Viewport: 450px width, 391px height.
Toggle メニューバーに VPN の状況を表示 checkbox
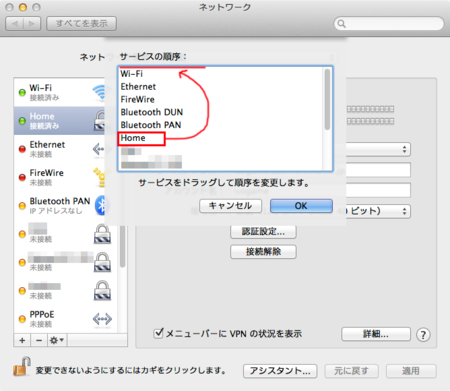158,333
